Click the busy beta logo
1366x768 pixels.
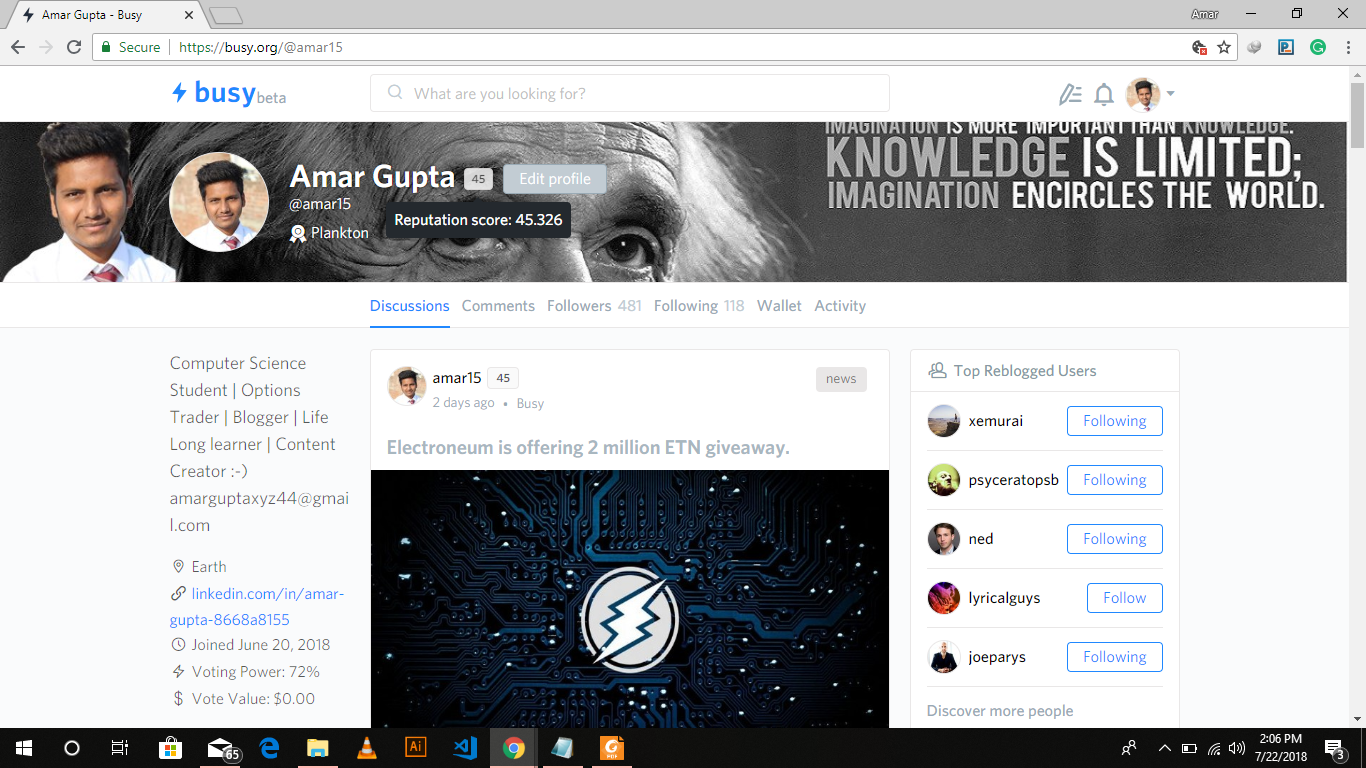pyautogui.click(x=229, y=93)
